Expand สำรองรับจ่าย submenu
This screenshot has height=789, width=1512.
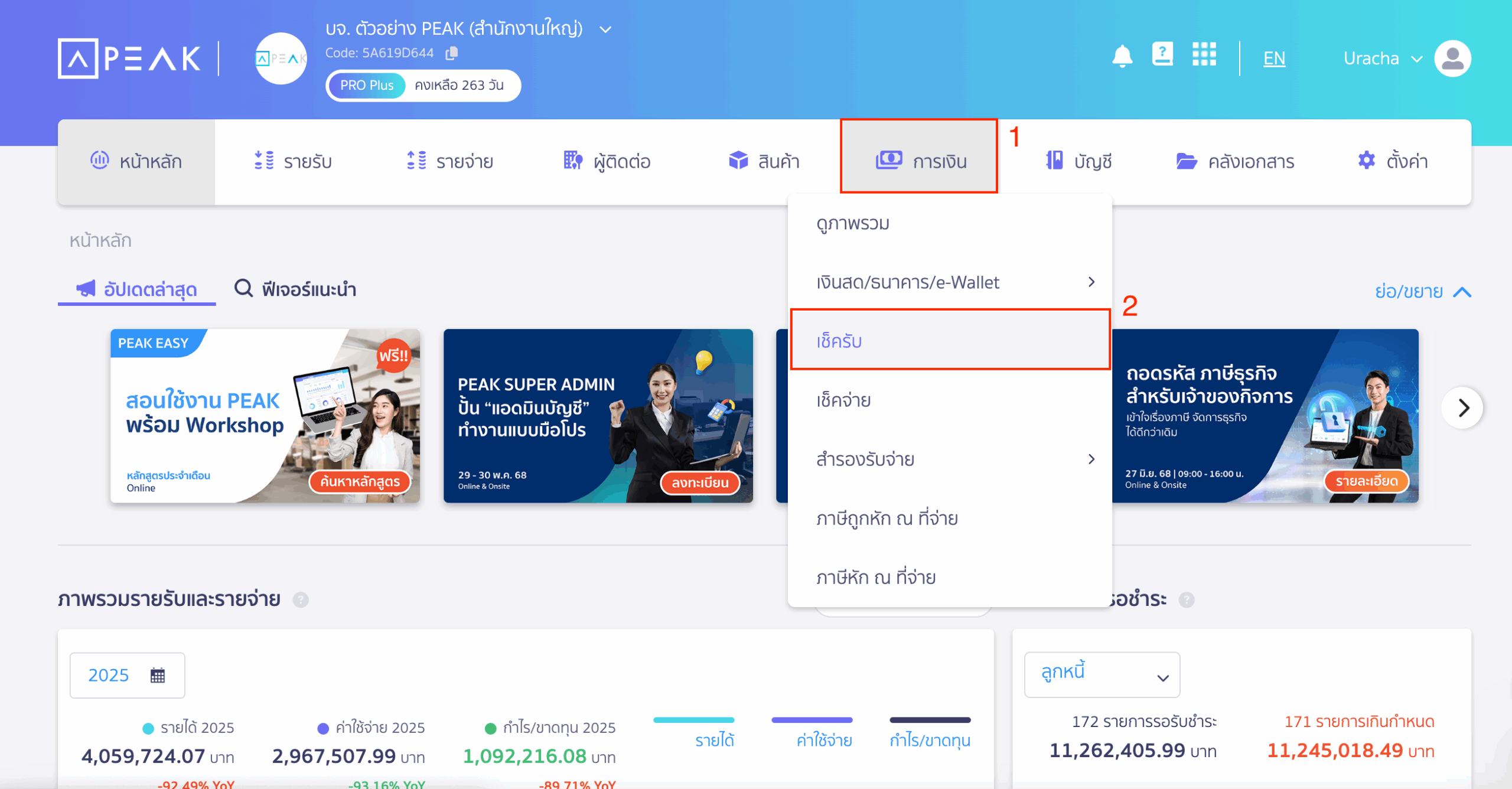coord(950,459)
